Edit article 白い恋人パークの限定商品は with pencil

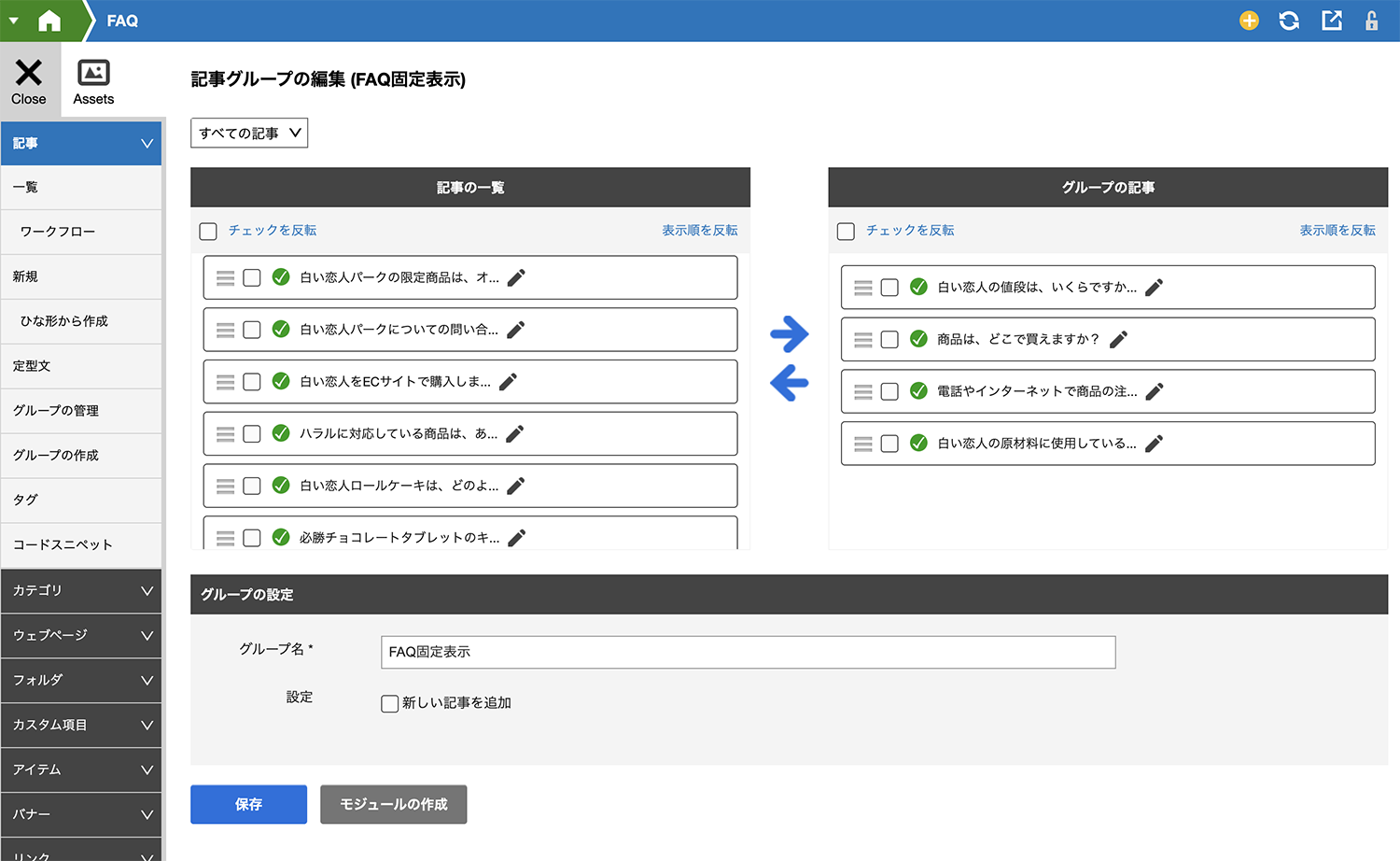[516, 277]
